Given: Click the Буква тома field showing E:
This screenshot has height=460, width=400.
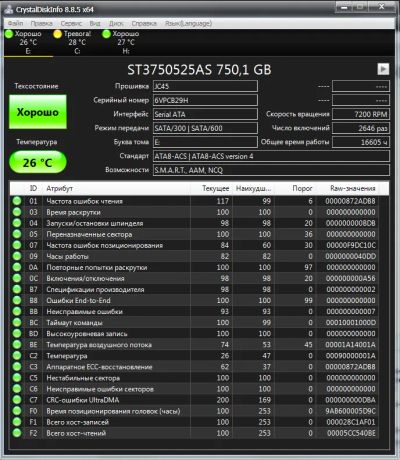Looking at the screenshot, I should coord(205,142).
